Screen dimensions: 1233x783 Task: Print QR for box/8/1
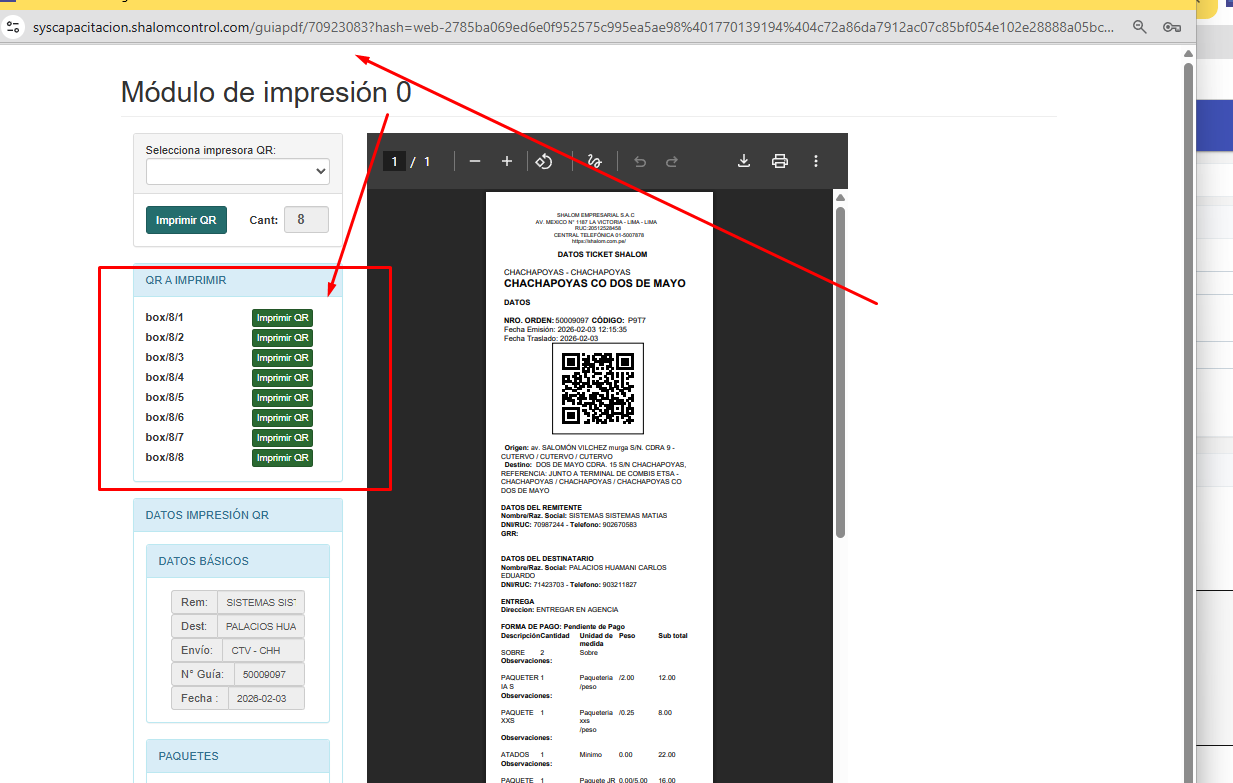tap(282, 318)
